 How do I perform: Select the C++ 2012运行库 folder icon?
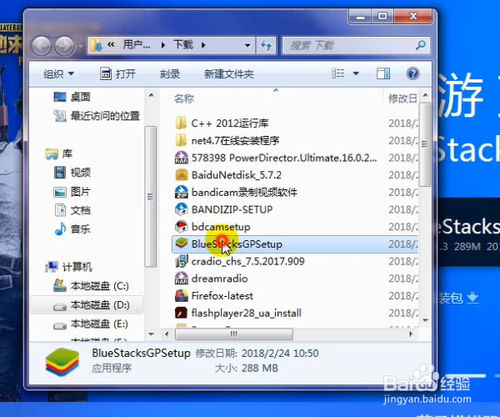coord(181,123)
